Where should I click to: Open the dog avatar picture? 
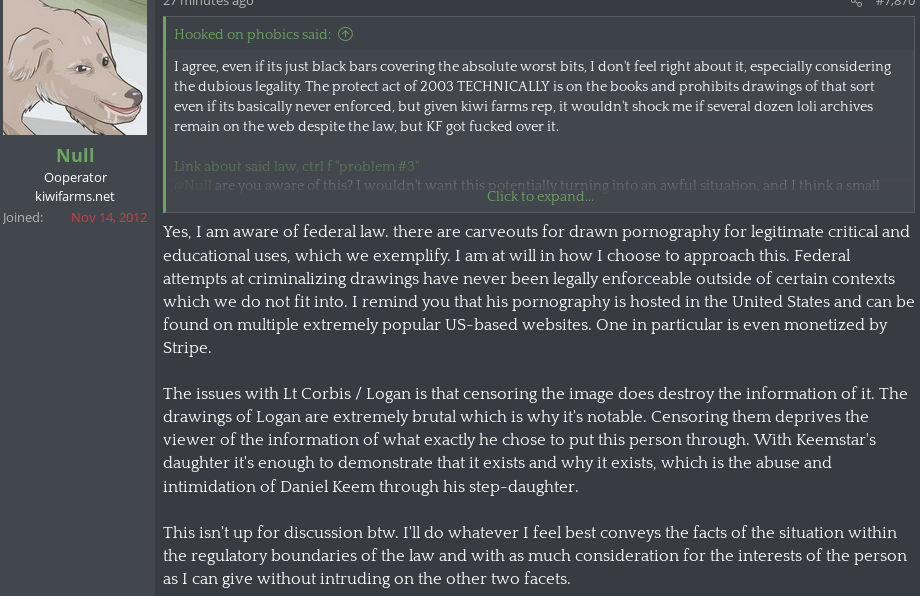click(x=75, y=66)
